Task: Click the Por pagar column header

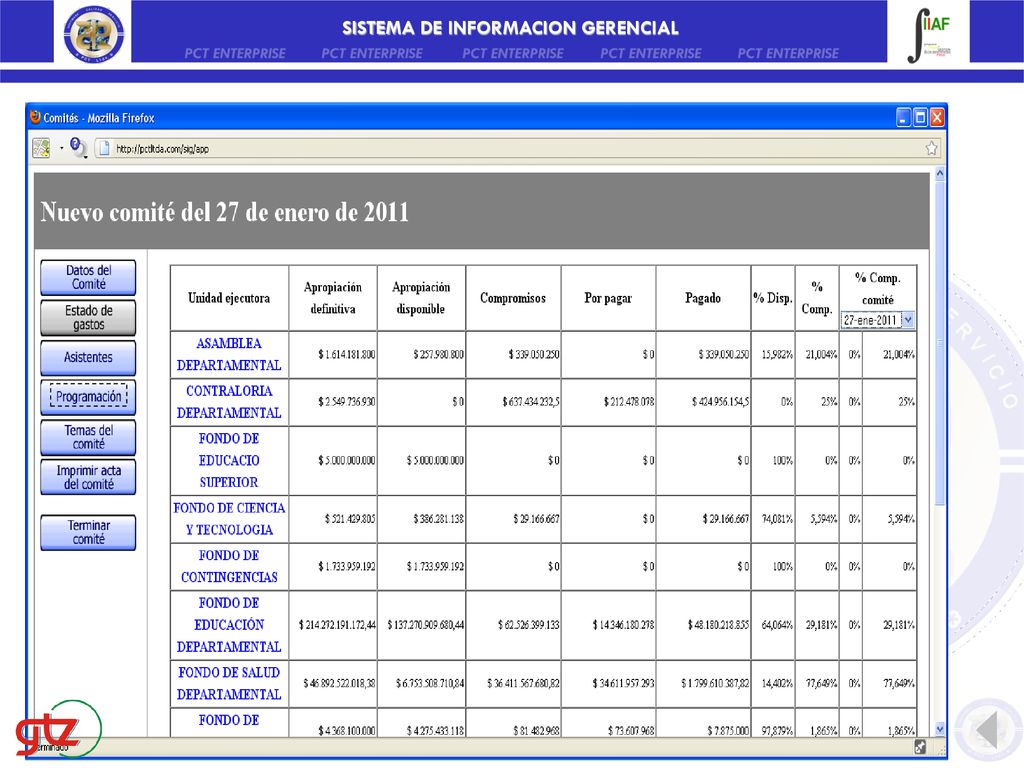Action: click(608, 298)
